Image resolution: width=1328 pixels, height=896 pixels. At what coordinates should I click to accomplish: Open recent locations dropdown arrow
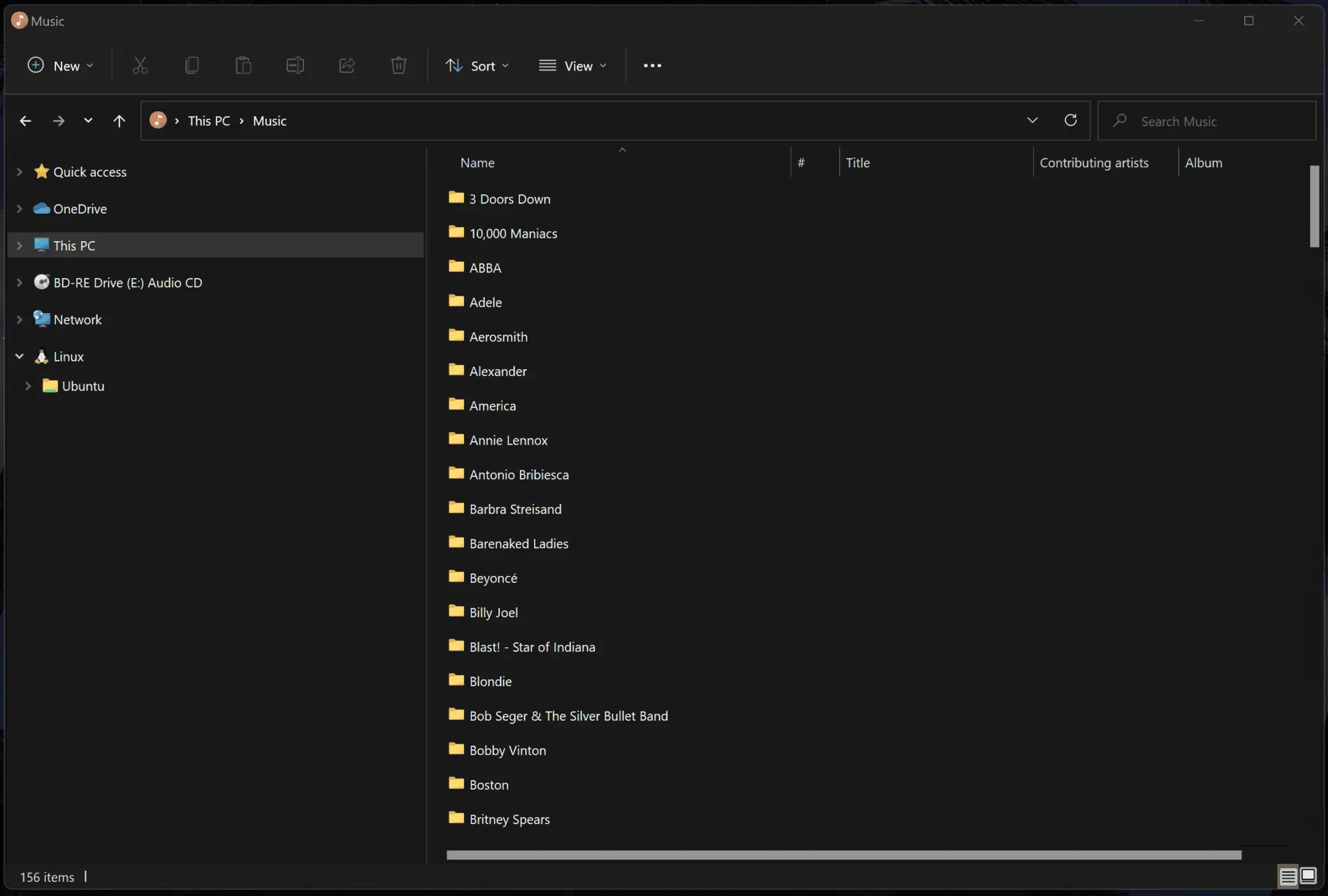coord(88,120)
